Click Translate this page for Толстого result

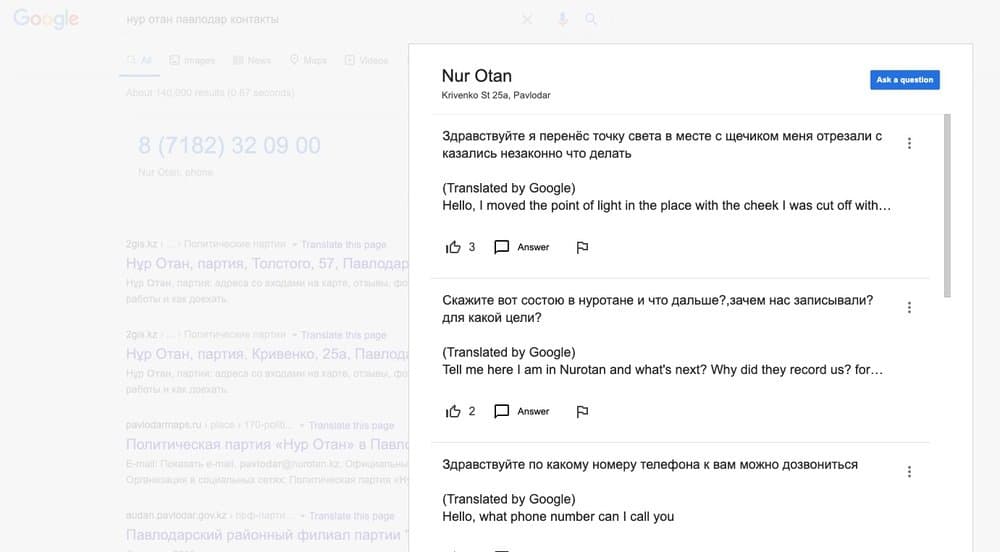tap(343, 245)
